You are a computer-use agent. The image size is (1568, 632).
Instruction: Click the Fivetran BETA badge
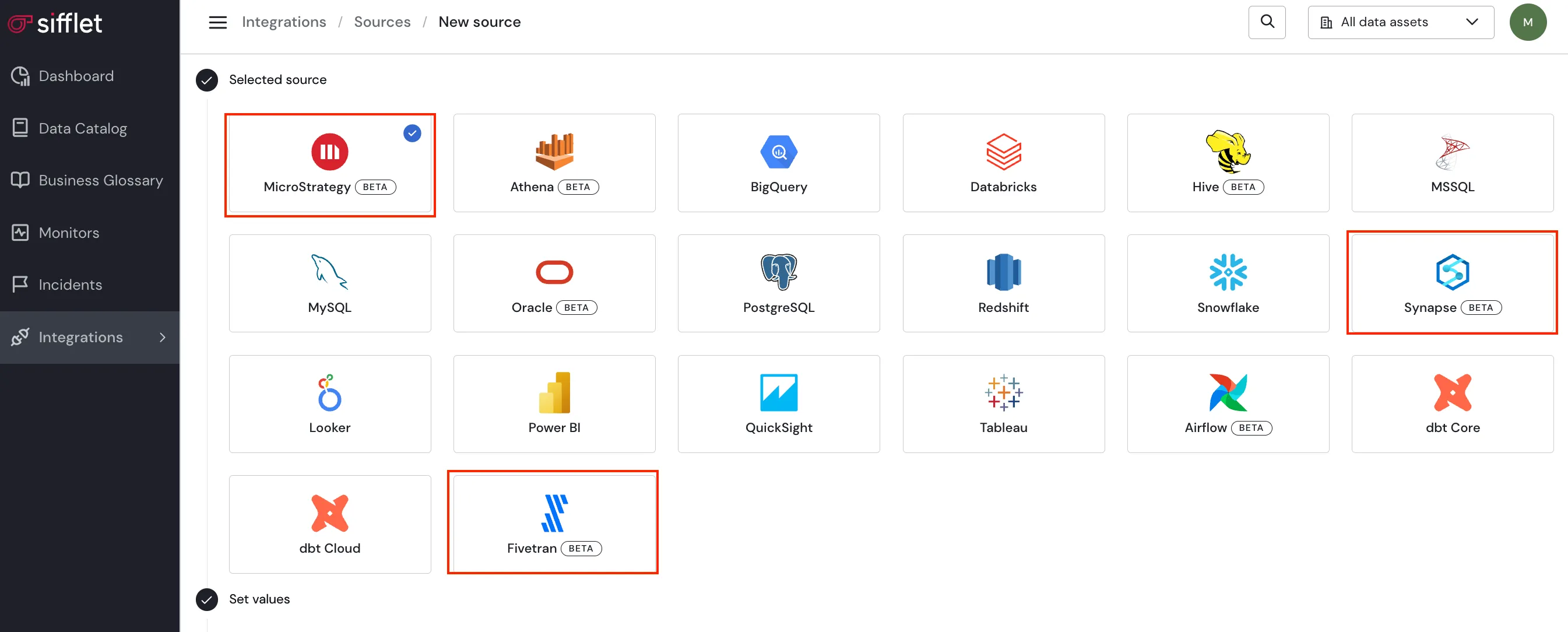[x=581, y=548]
